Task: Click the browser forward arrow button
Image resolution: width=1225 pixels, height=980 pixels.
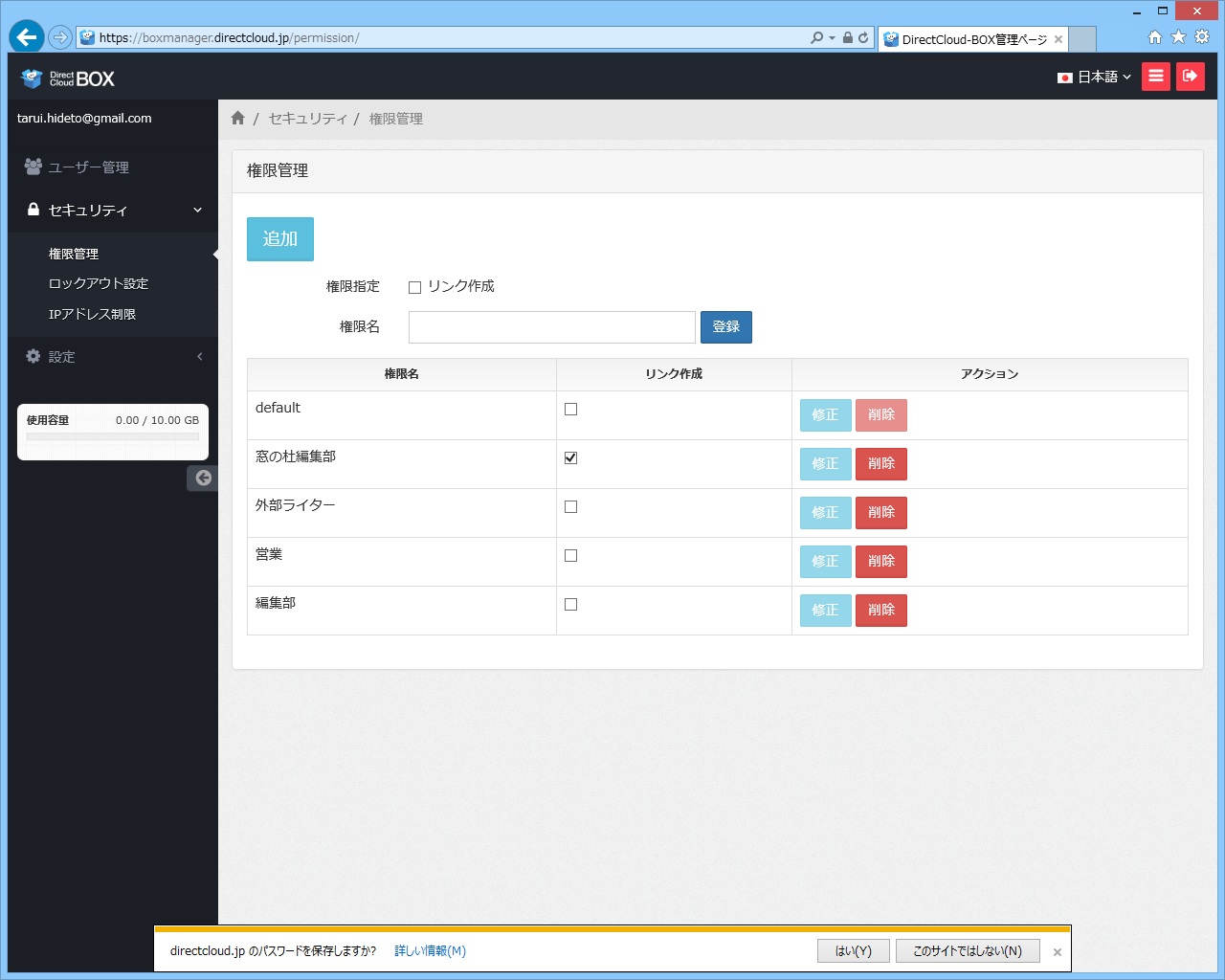Action: (x=60, y=37)
